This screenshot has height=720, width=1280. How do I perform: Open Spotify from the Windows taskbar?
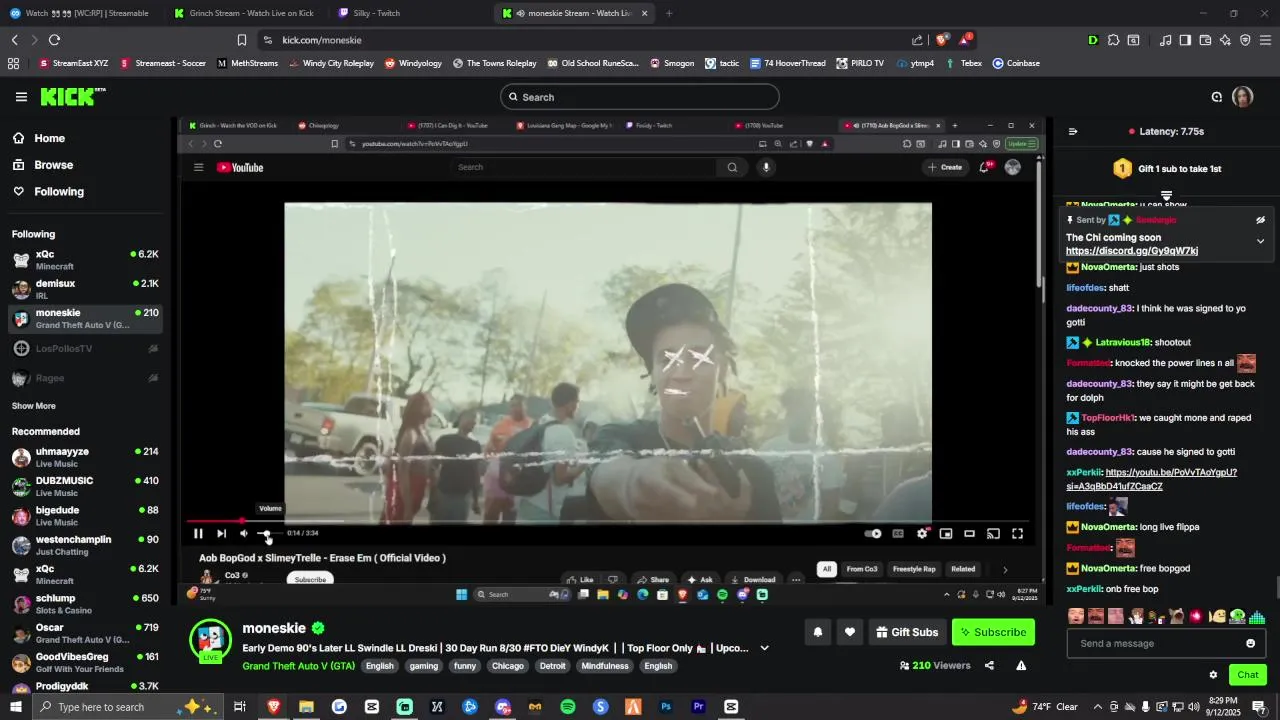point(568,707)
